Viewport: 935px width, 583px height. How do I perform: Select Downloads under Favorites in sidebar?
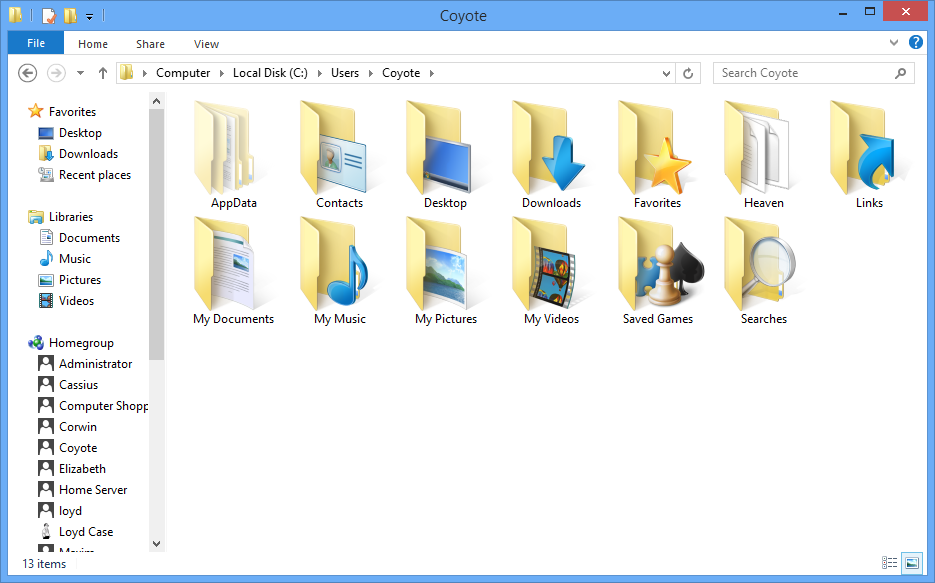88,154
